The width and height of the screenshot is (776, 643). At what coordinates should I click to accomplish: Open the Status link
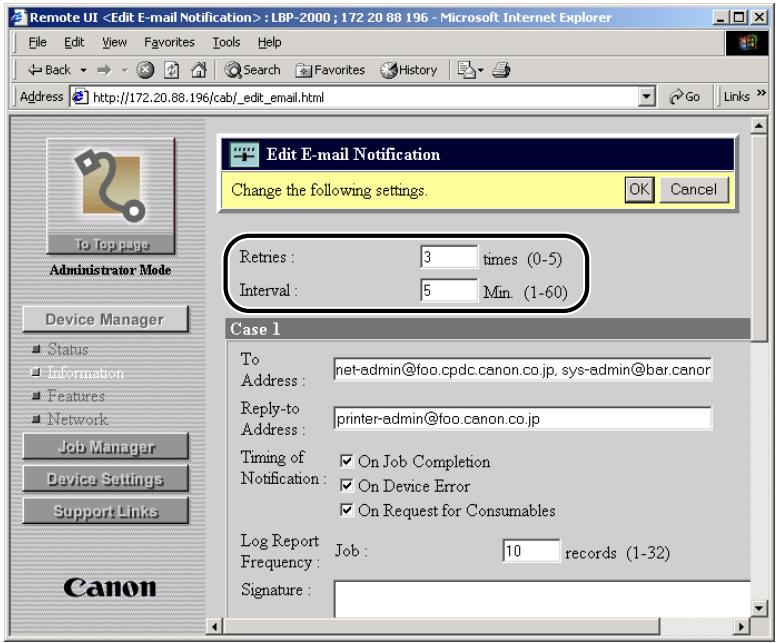pos(67,349)
